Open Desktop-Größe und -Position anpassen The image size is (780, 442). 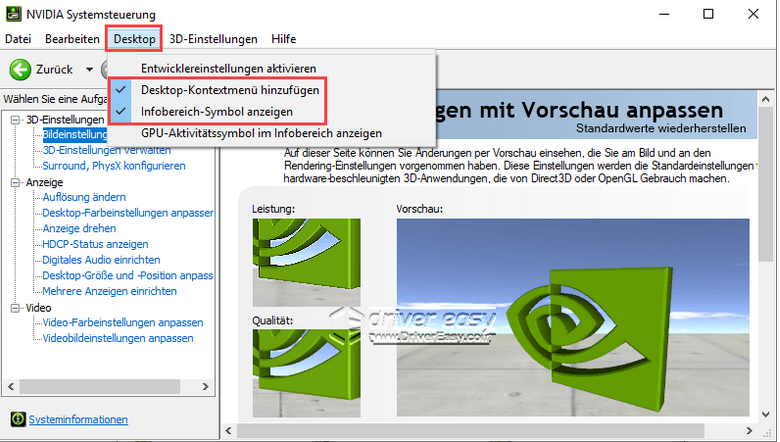[127, 275]
